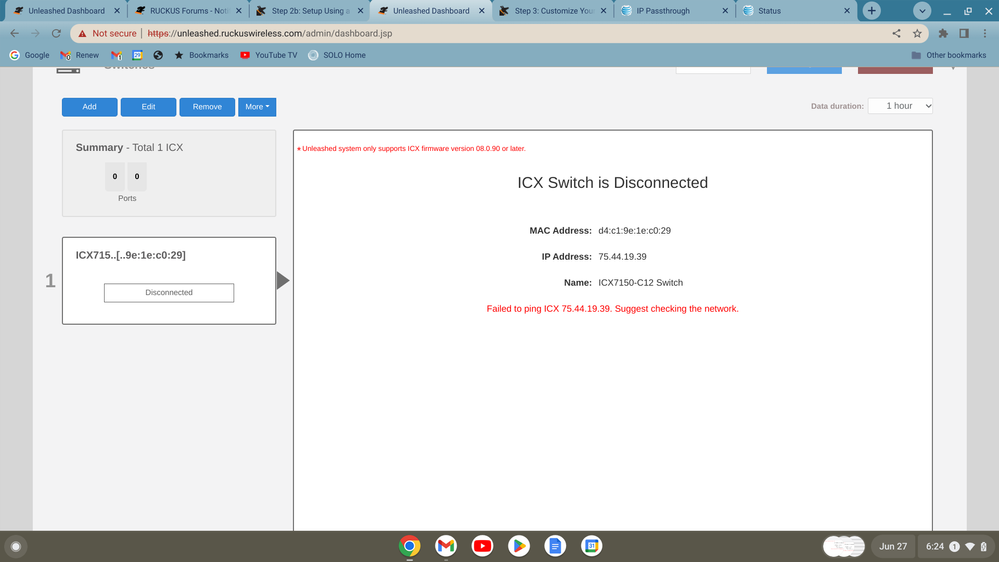Open the calendar bookmark icon in bookmarks bar

click(137, 55)
